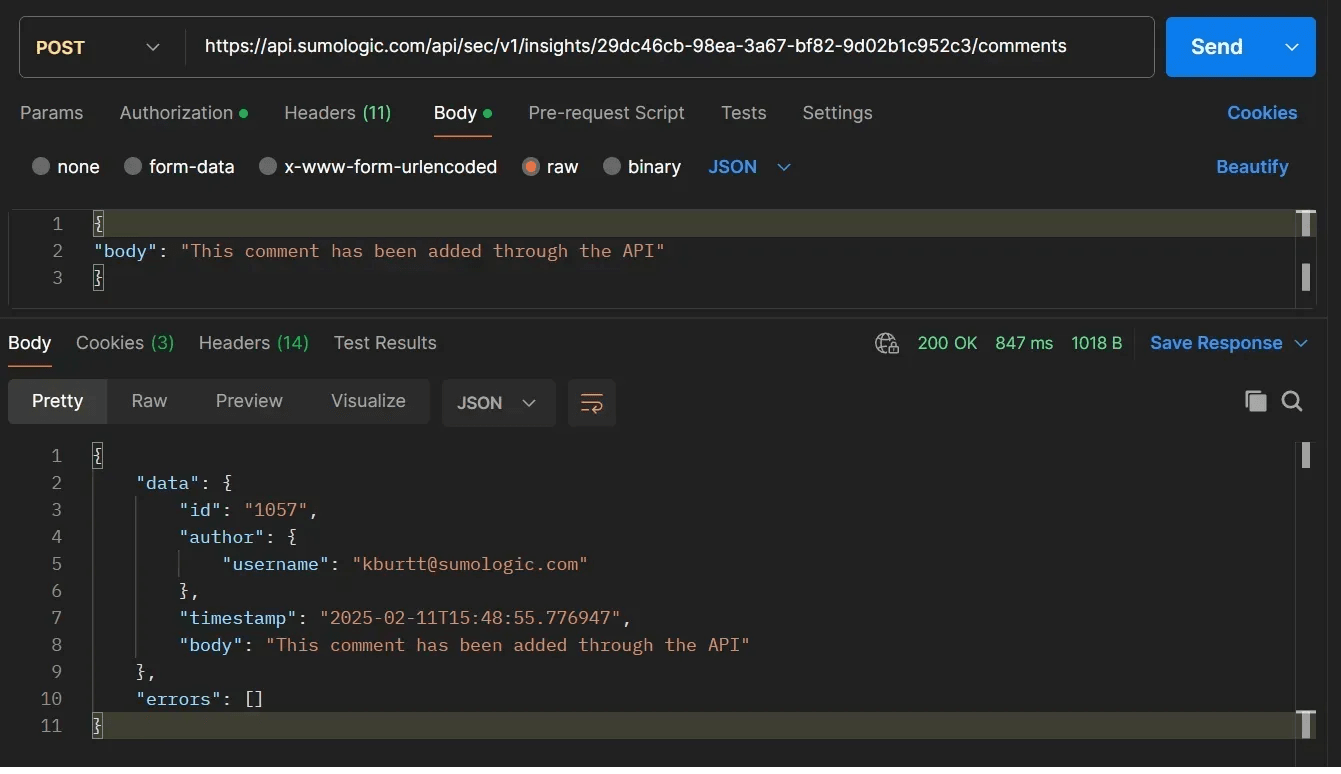Screen dimensions: 1341x774
Task: Click the search response magnifier icon
Action: [x=1292, y=402]
